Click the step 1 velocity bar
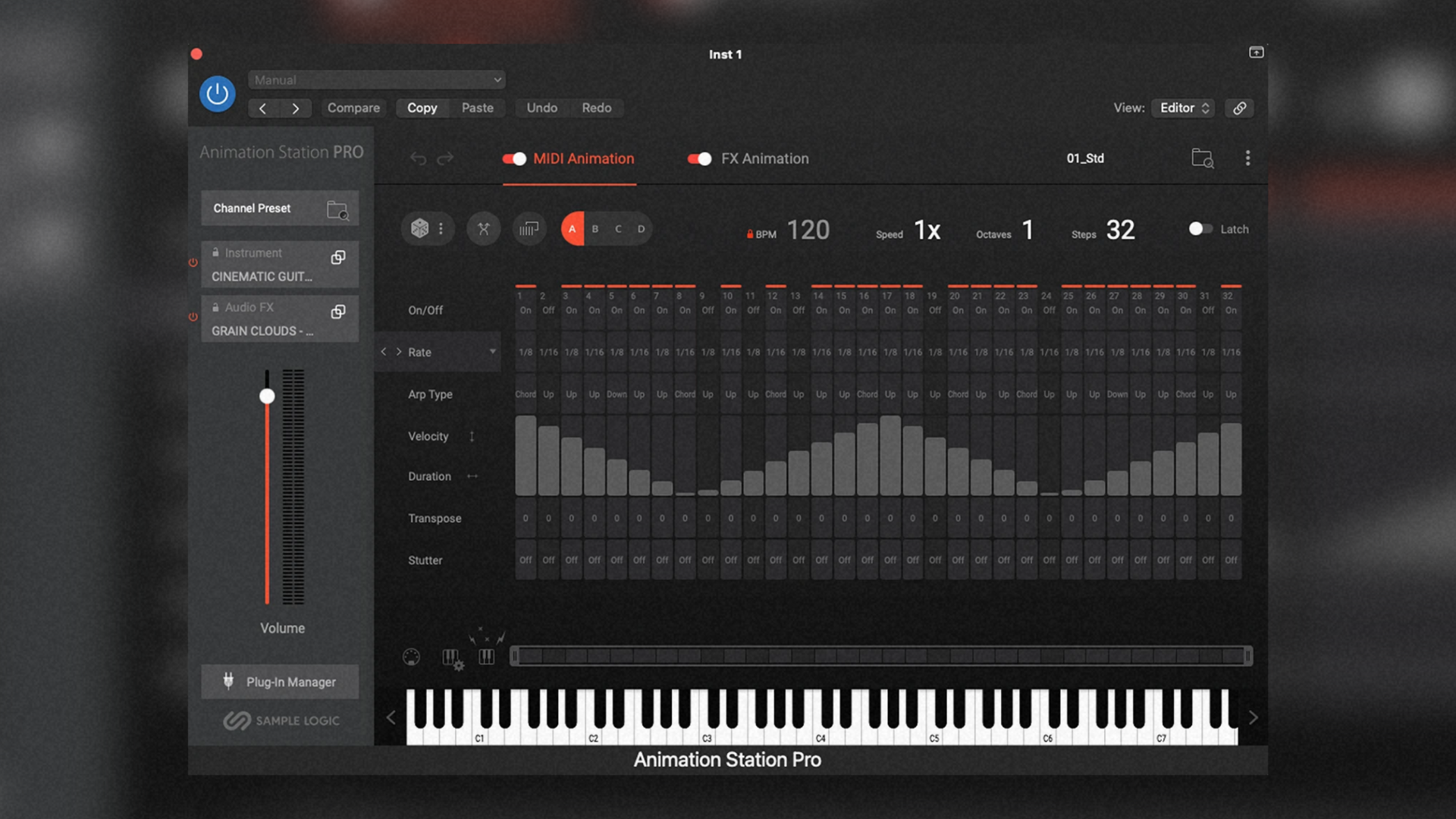This screenshot has height=819, width=1456. [526, 455]
